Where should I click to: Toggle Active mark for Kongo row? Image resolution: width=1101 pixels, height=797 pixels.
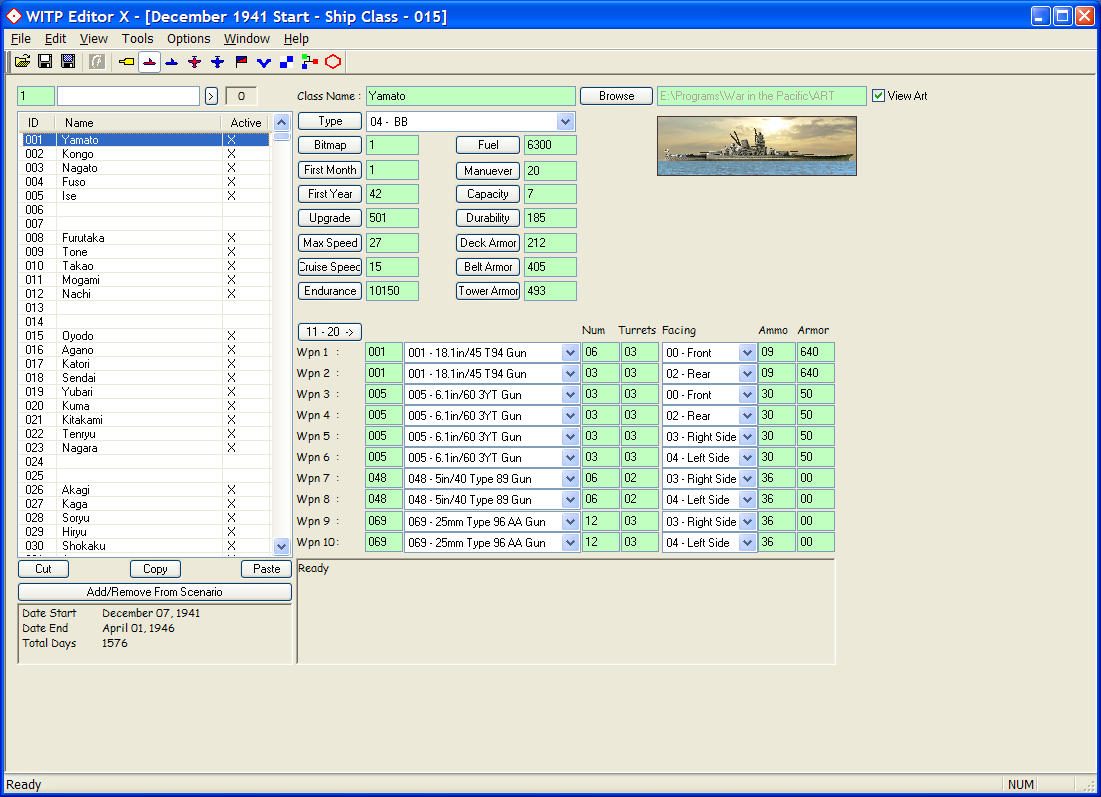[231, 154]
